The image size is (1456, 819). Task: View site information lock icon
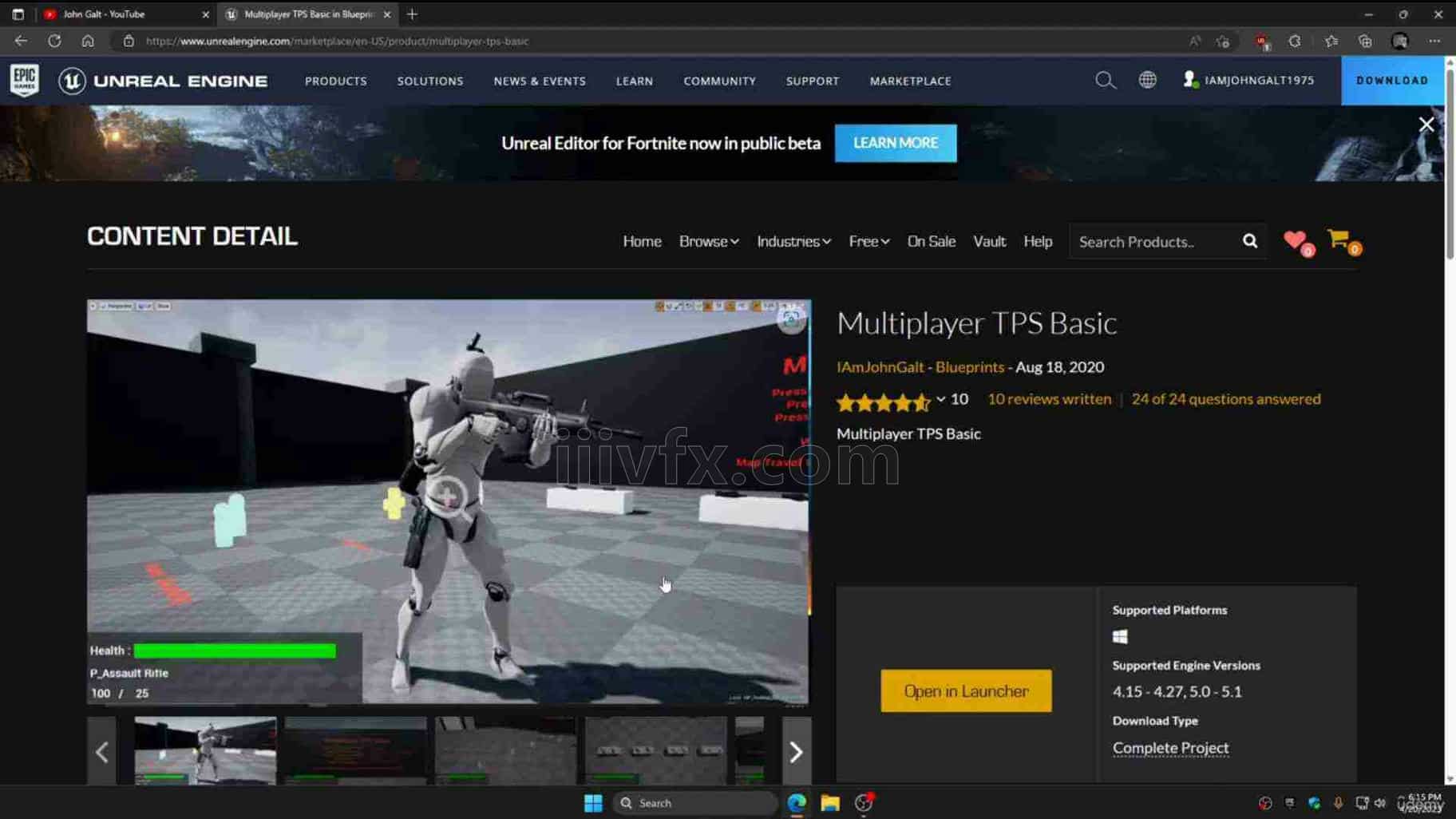click(128, 41)
